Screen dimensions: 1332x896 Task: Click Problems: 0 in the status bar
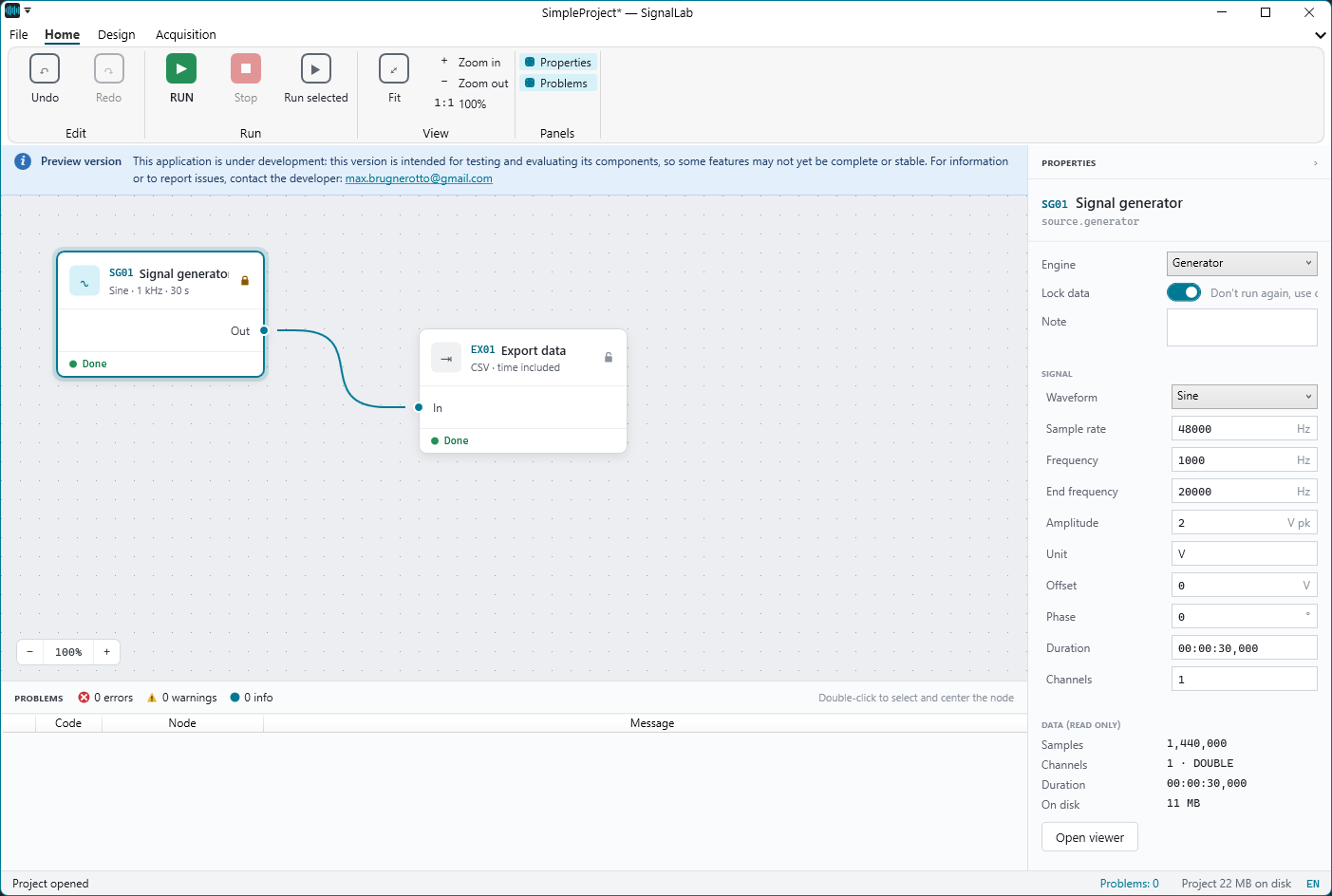point(1130,884)
